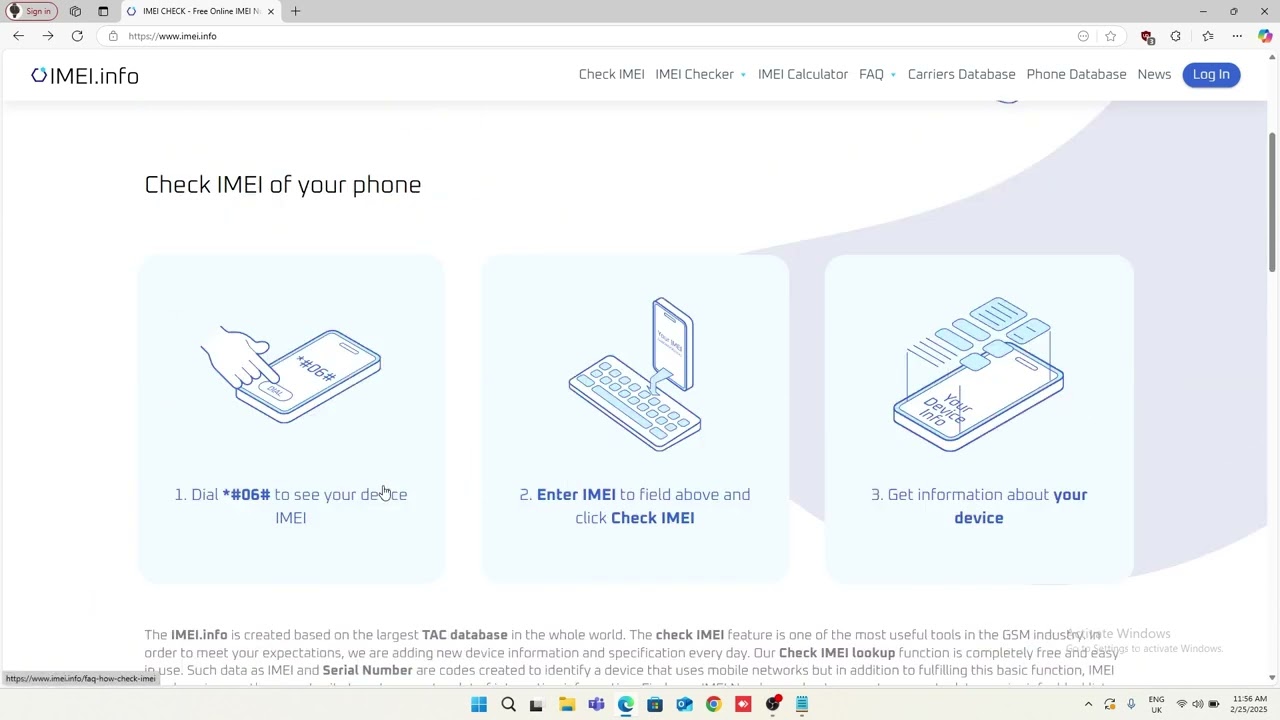Close the IMEI CHECK tab
The height and width of the screenshot is (720, 1280).
(x=270, y=11)
